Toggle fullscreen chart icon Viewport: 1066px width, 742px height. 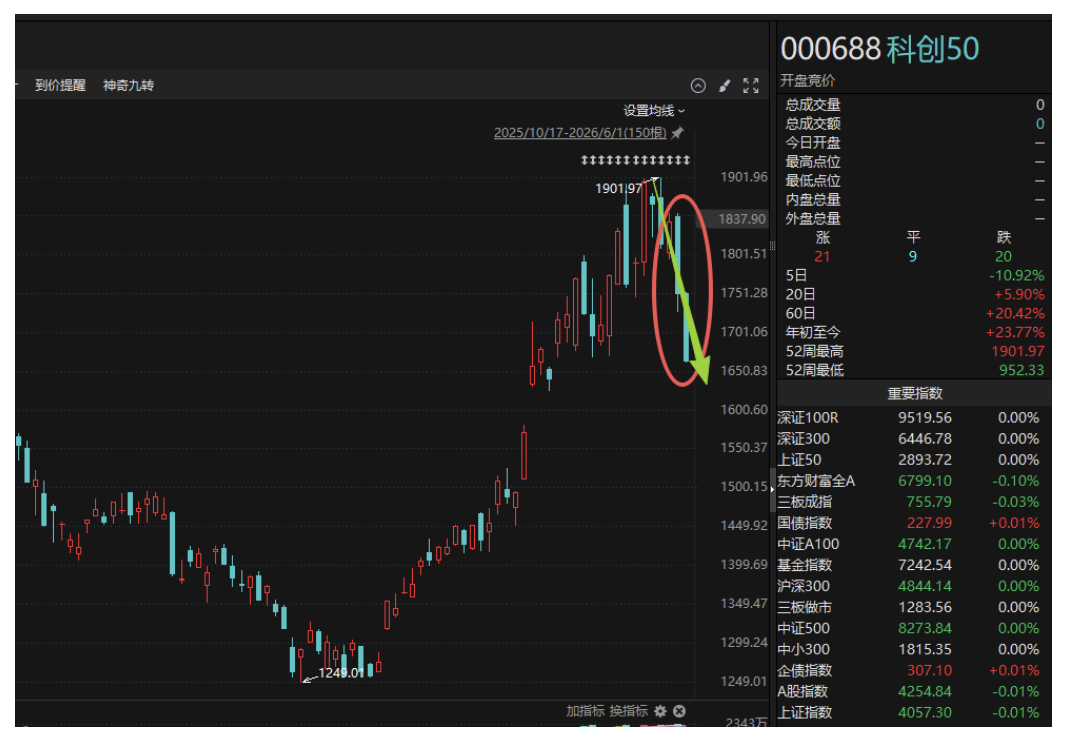tap(751, 85)
